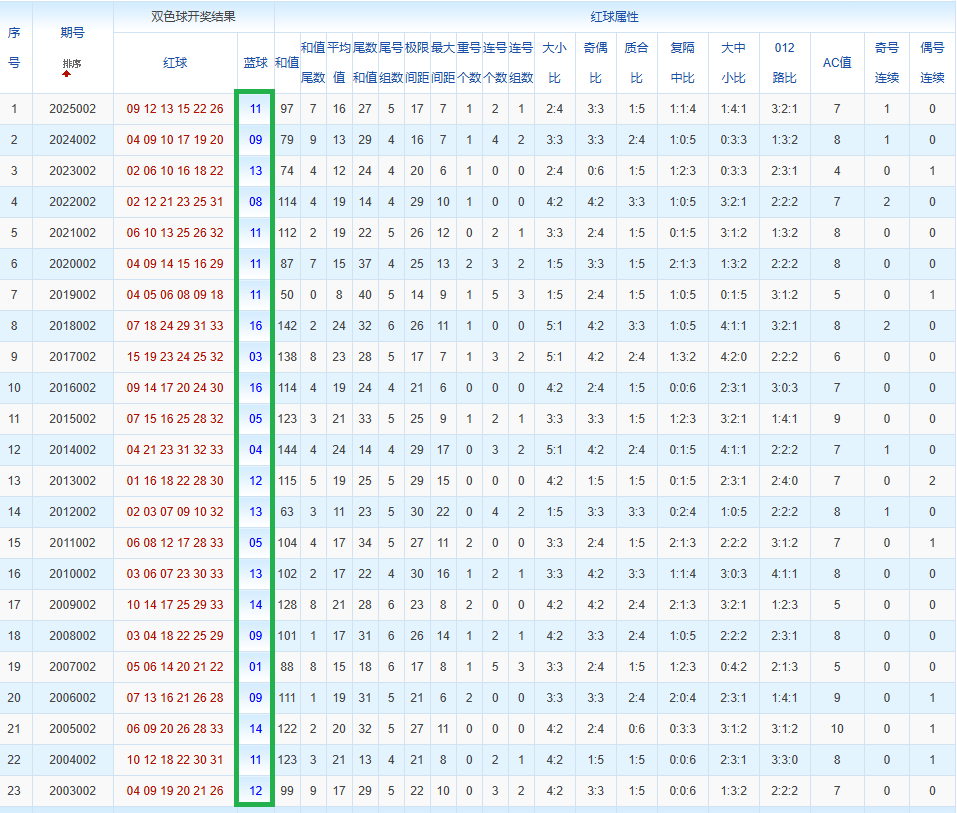Click the 偶号连续 column header
This screenshot has width=957, height=813.
pyautogui.click(x=932, y=62)
